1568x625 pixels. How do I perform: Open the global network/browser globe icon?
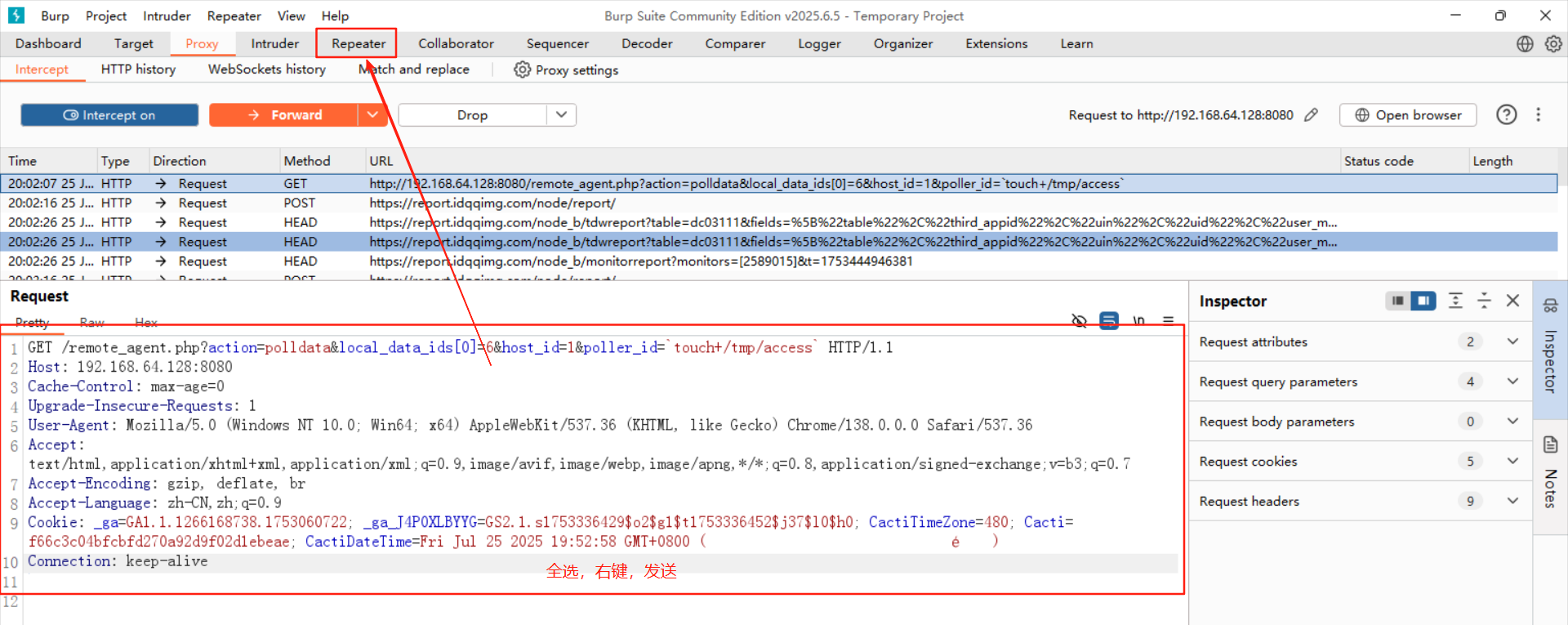click(x=1525, y=44)
